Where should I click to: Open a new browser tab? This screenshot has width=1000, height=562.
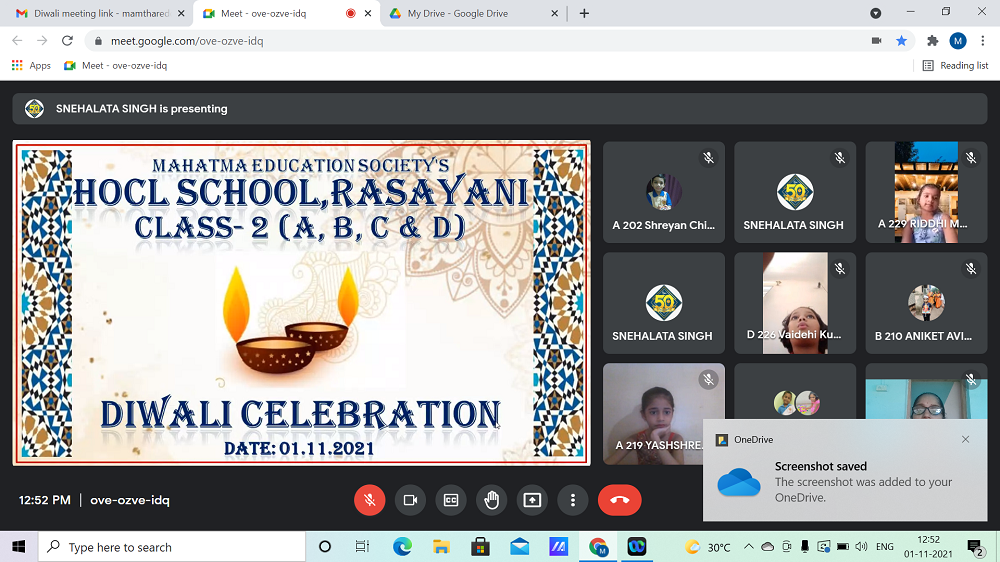[584, 13]
